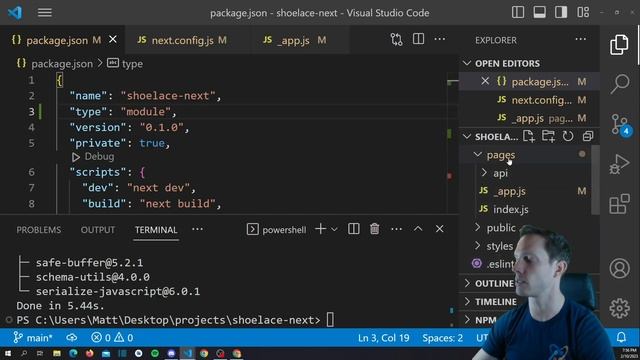This screenshot has width=640, height=360.
Task: Open Accounts menu
Action: [620, 268]
